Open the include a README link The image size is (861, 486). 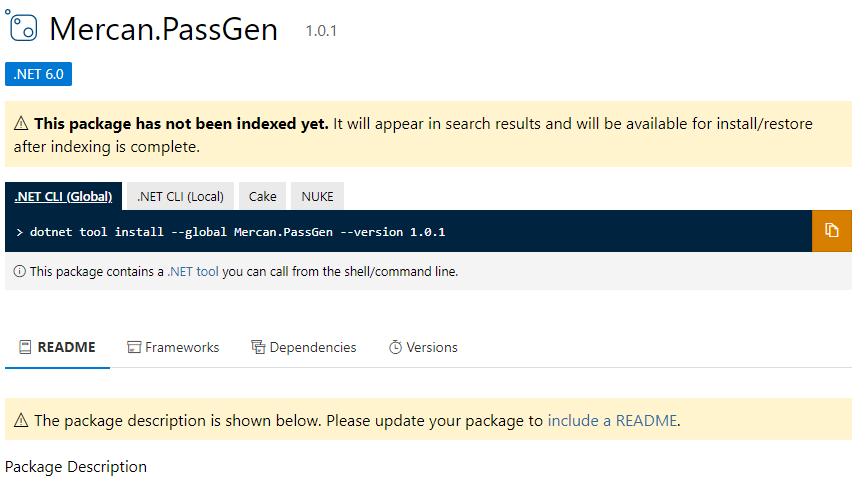[x=613, y=421]
